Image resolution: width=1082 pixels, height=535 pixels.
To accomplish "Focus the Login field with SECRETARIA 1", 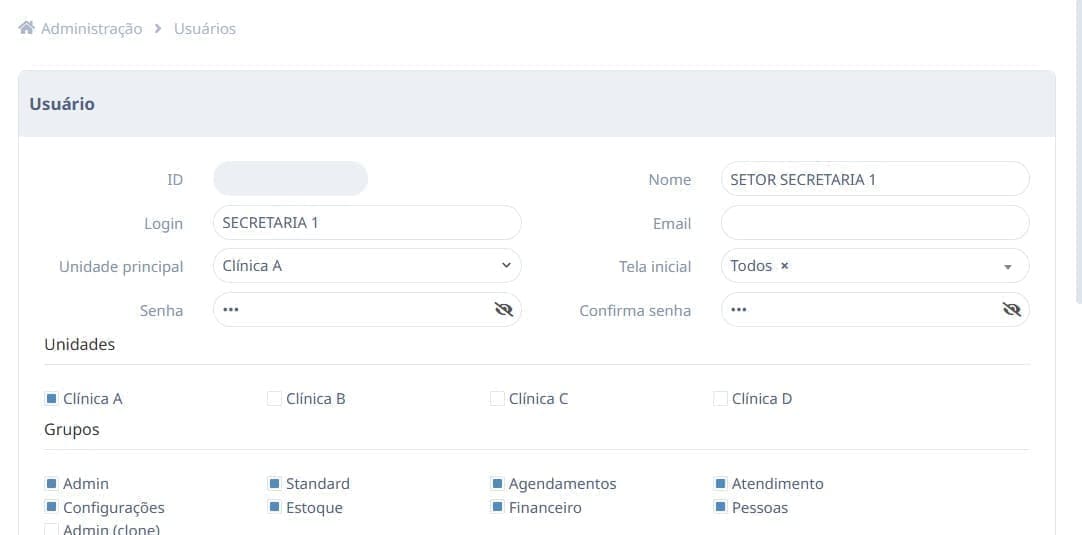I will click(367, 223).
